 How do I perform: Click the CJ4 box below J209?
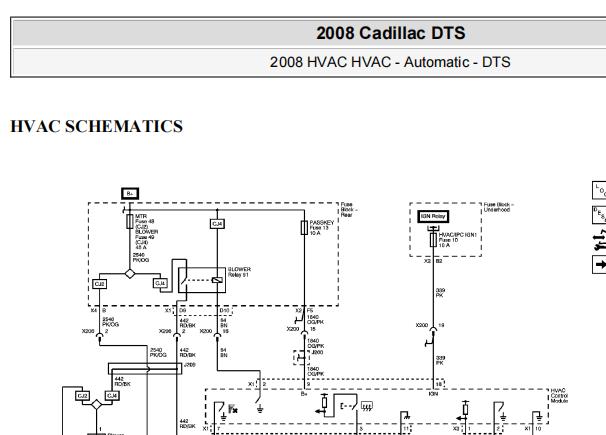[112, 396]
